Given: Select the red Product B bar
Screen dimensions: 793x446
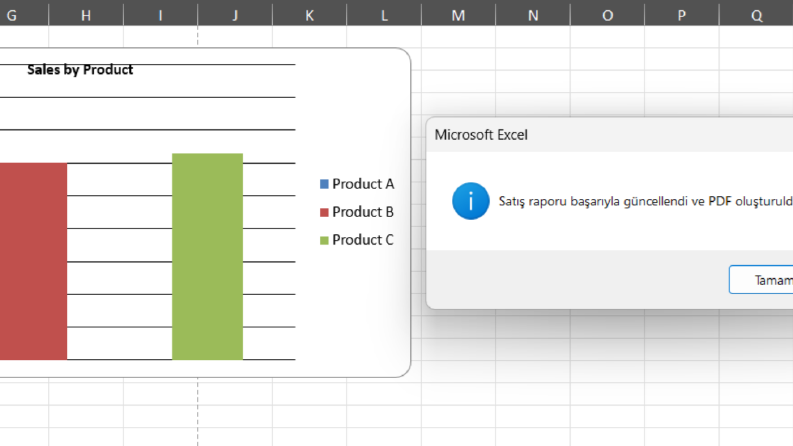Looking at the screenshot, I should (x=33, y=261).
